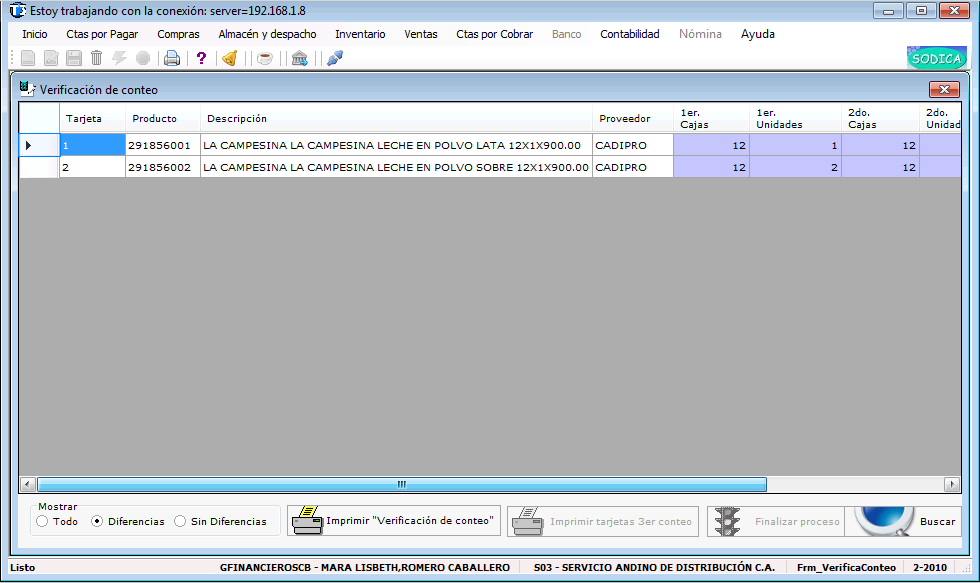
Task: Click product code 291856002
Action: tap(163, 167)
